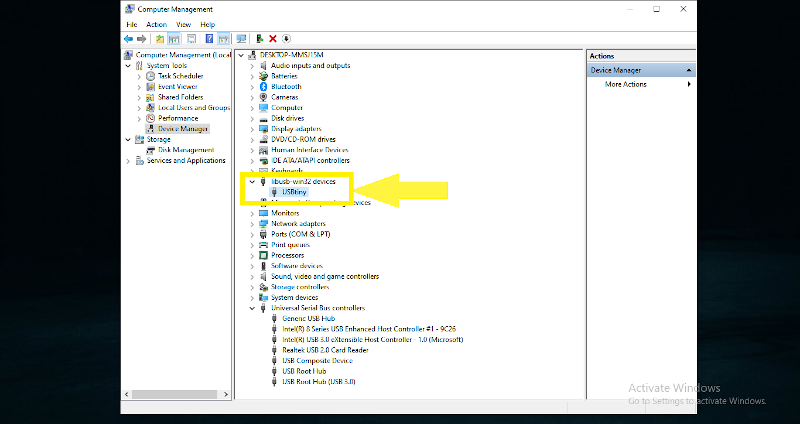Click the Shared Folders icon
The height and width of the screenshot is (424, 800).
[x=150, y=97]
